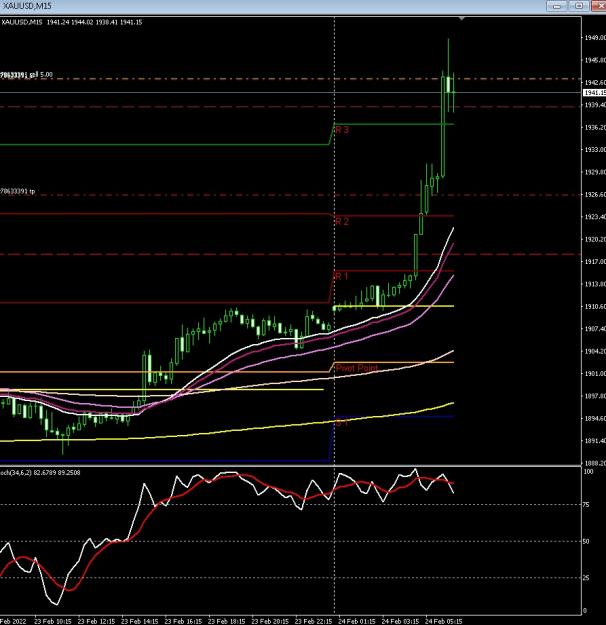The height and width of the screenshot is (625, 606).
Task: Click the 23 Feb 10:15 time label
Action: coord(53,621)
